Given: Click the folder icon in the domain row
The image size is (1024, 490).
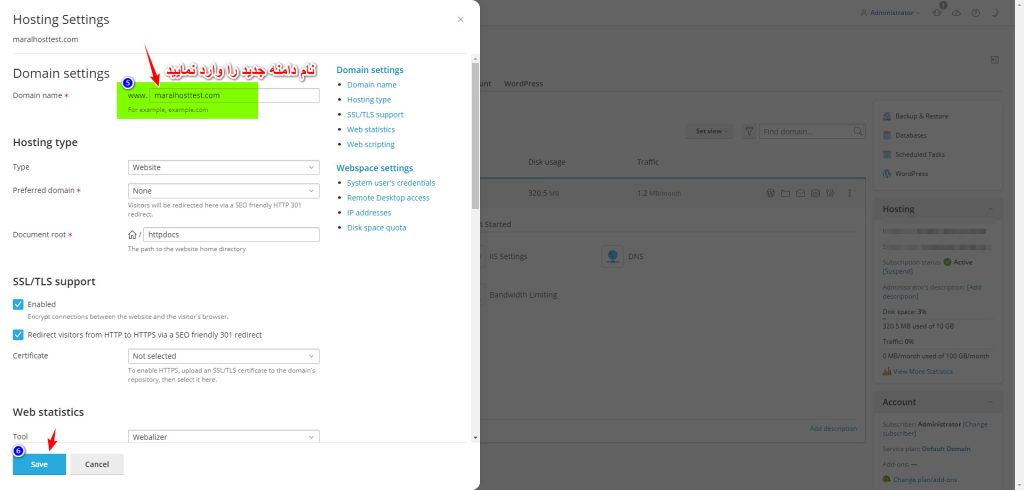Looking at the screenshot, I should [x=786, y=193].
